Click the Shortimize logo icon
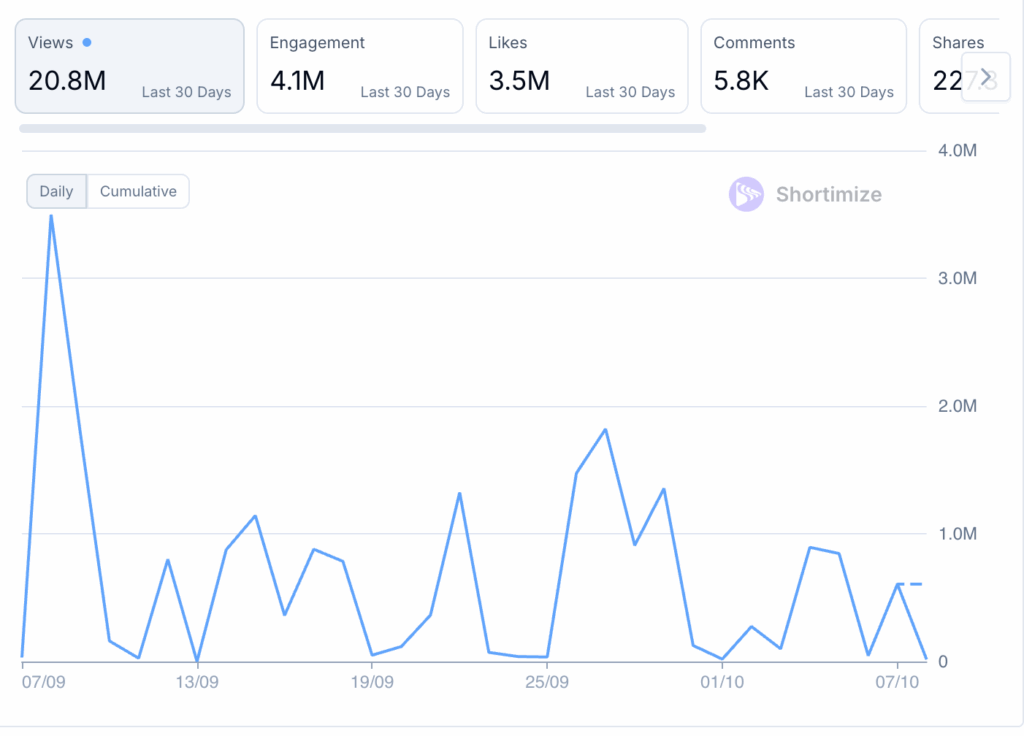 coord(746,194)
